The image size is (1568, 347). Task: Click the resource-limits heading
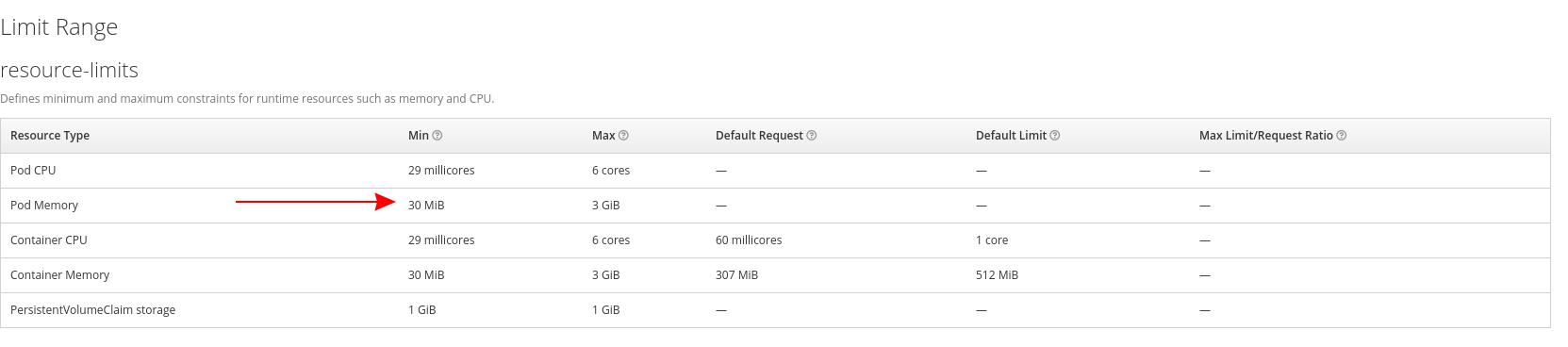(x=69, y=71)
